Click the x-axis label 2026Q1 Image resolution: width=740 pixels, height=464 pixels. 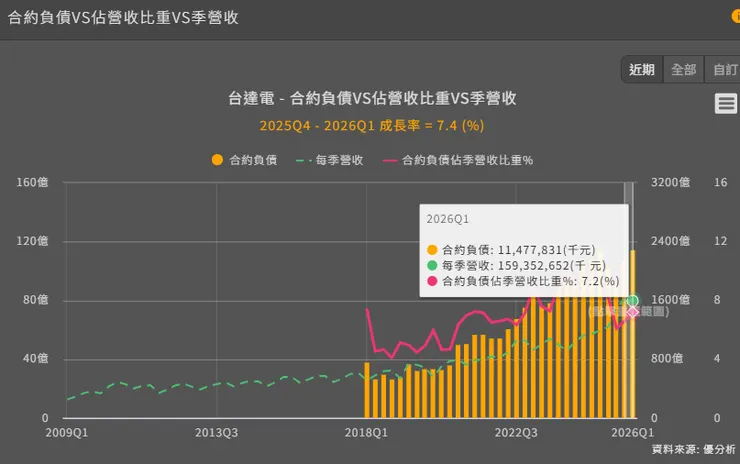coord(632,433)
